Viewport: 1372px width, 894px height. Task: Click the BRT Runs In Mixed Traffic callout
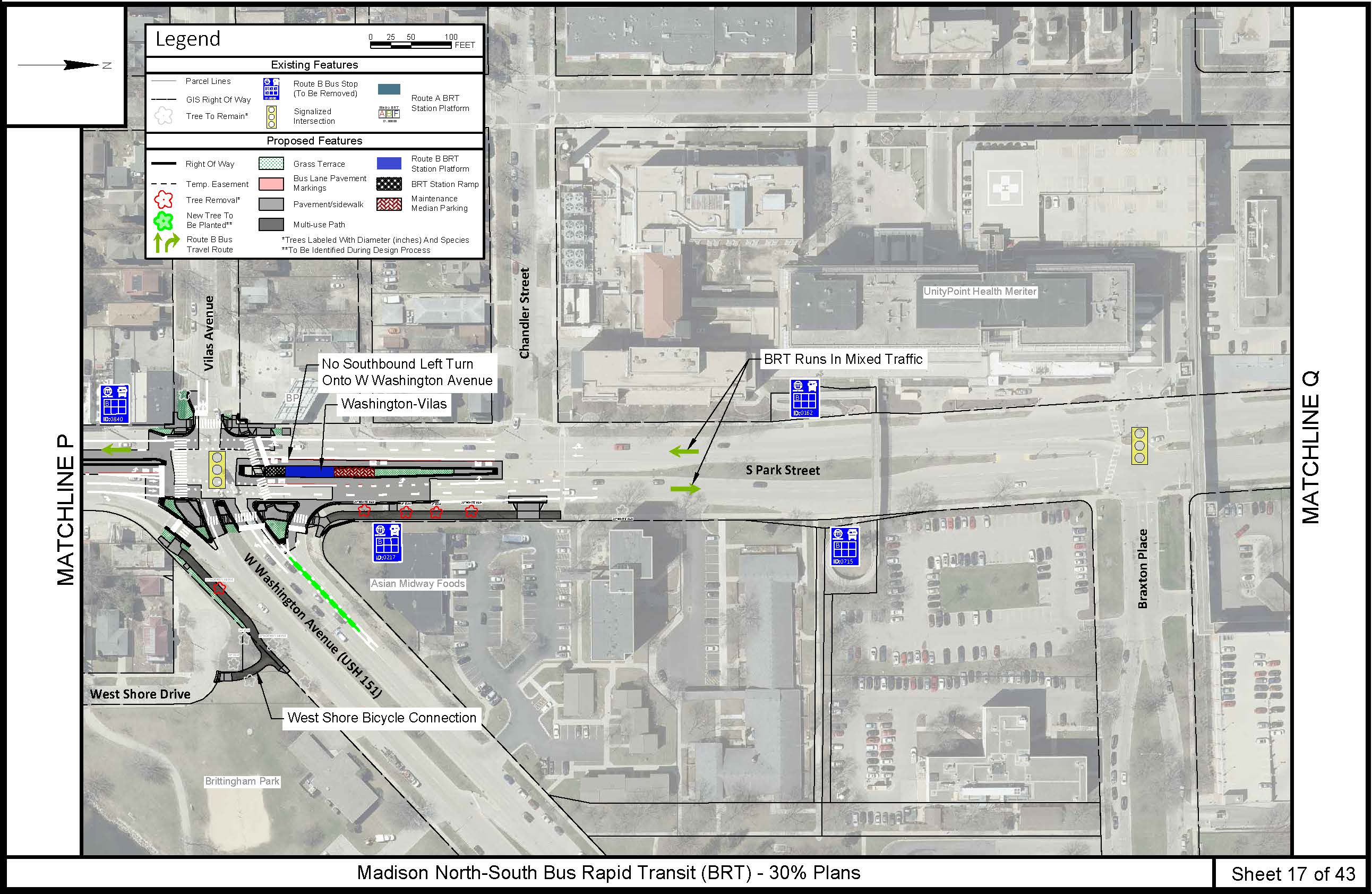click(843, 359)
